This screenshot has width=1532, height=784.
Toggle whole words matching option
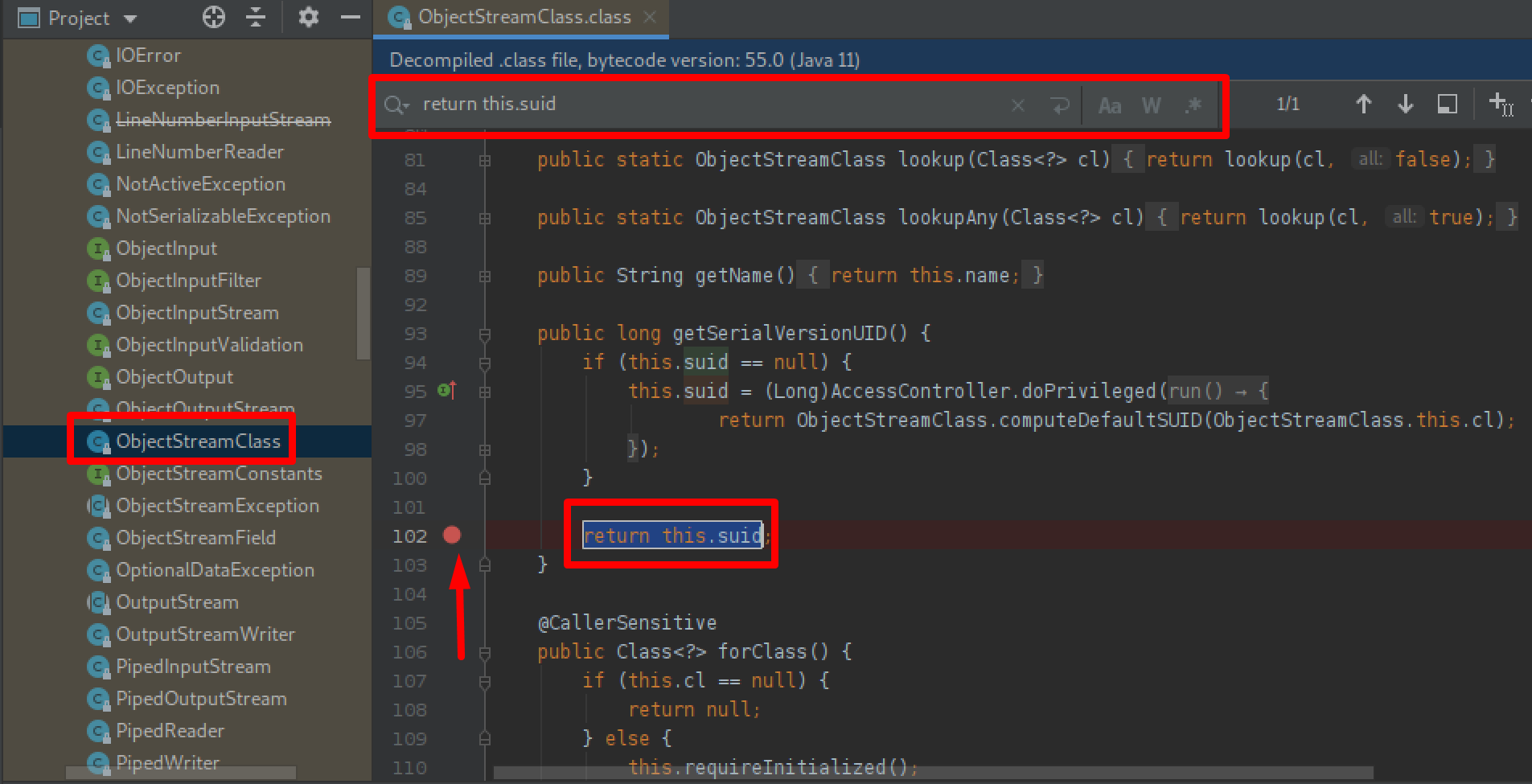pos(1152,105)
